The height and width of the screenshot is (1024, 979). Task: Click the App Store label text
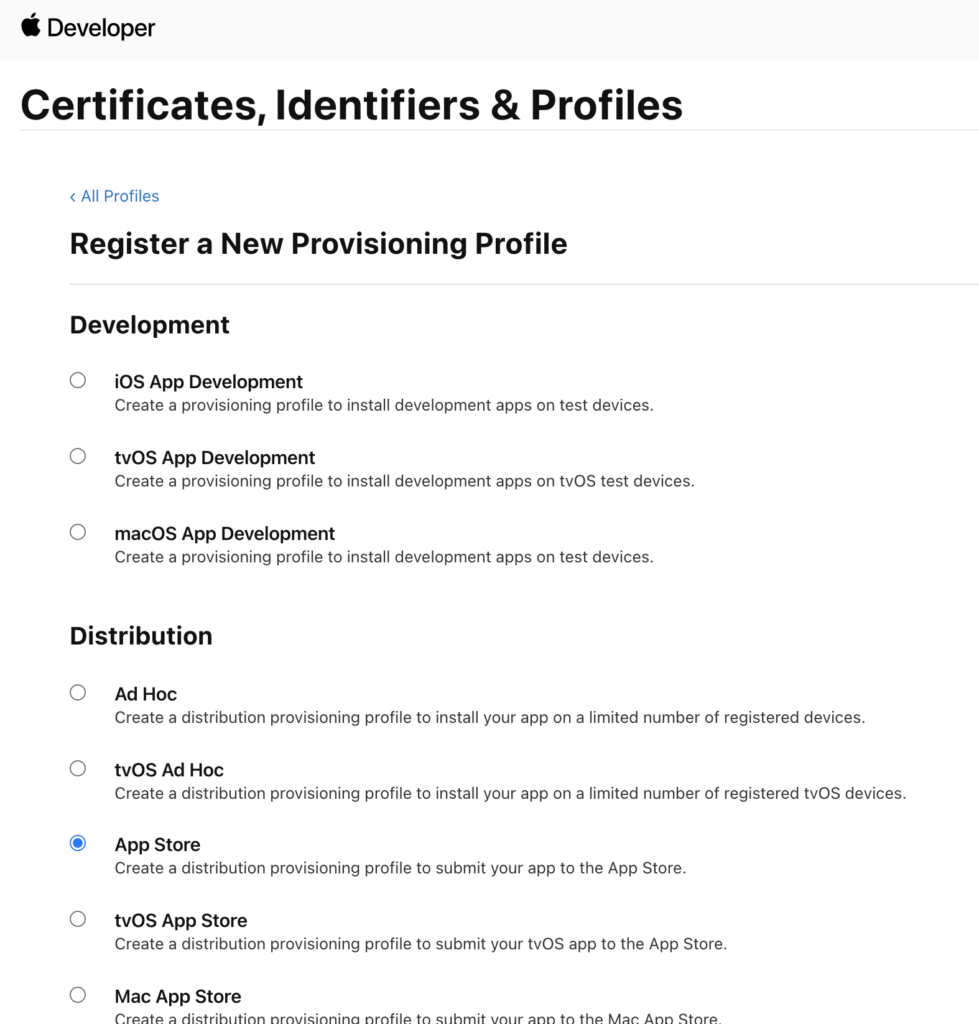tap(157, 845)
